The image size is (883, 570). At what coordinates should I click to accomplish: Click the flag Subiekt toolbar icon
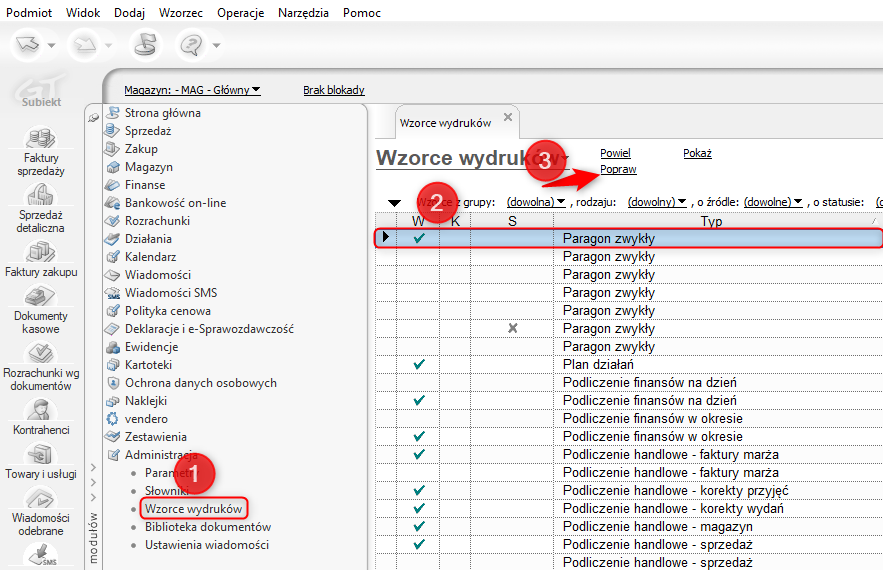pyautogui.click(x=145, y=44)
